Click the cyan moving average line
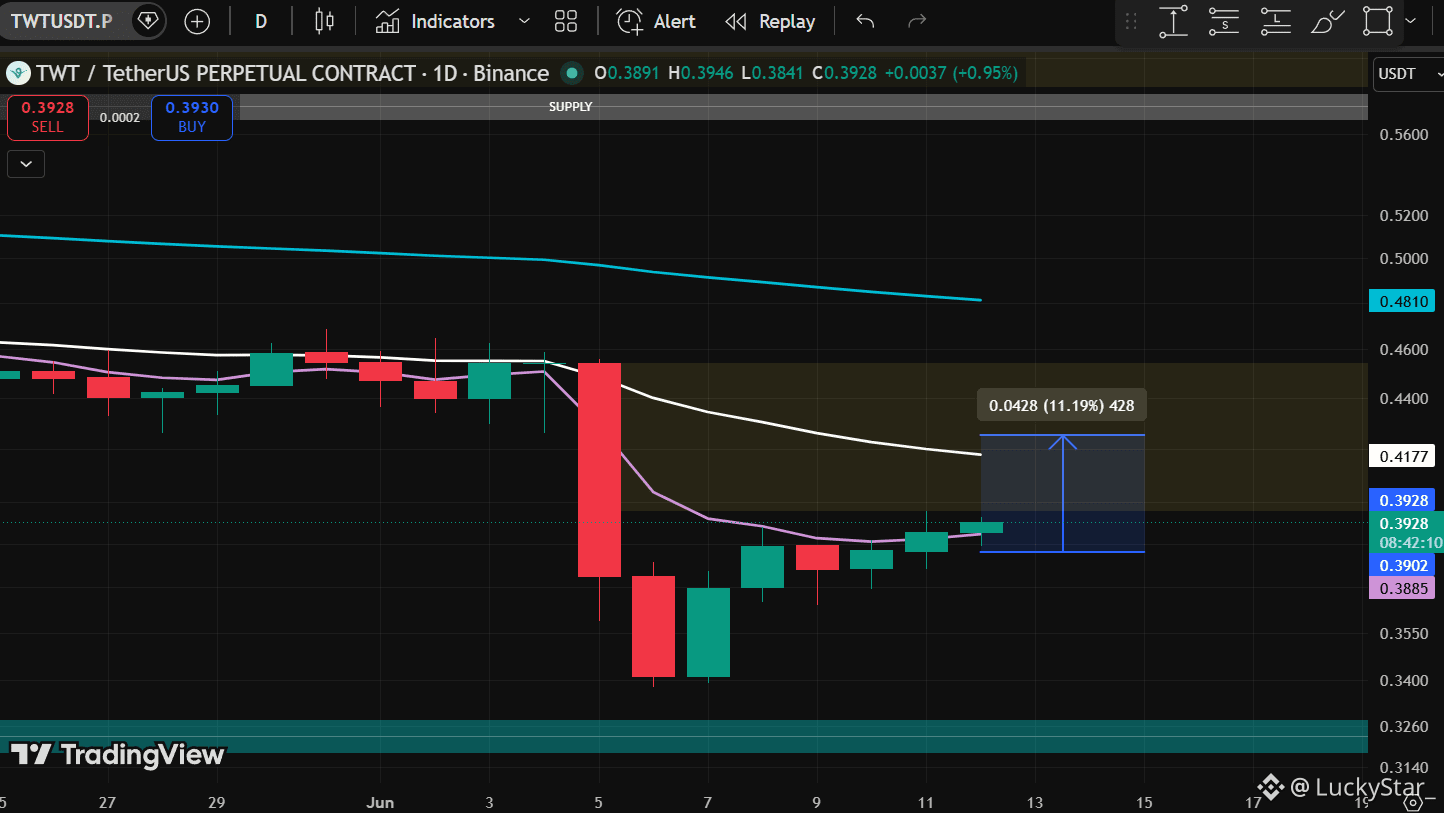The width and height of the screenshot is (1444, 813). (x=490, y=258)
